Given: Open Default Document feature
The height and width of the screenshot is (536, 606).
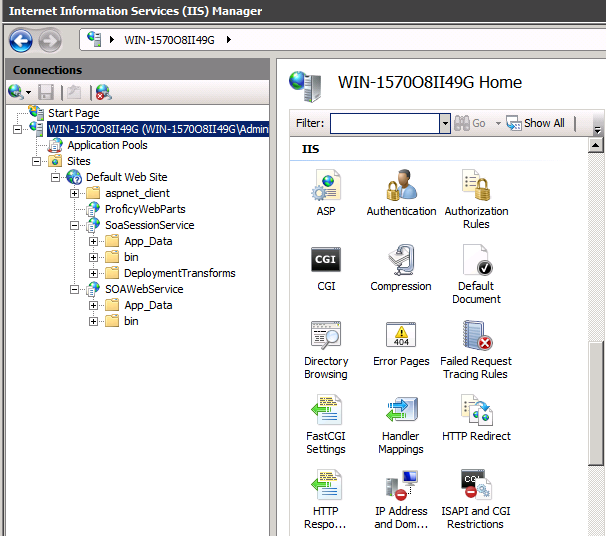Looking at the screenshot, I should coord(476,274).
